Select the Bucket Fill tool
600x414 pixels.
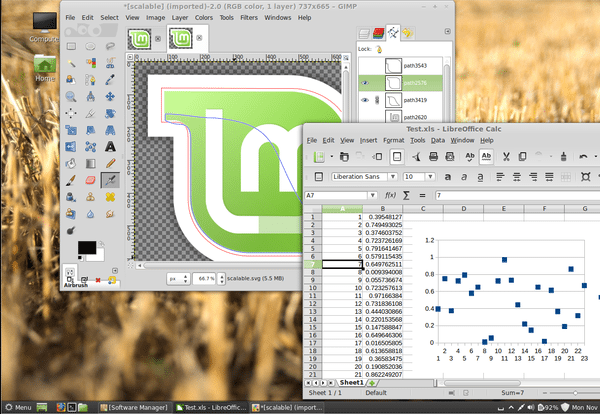coord(71,163)
